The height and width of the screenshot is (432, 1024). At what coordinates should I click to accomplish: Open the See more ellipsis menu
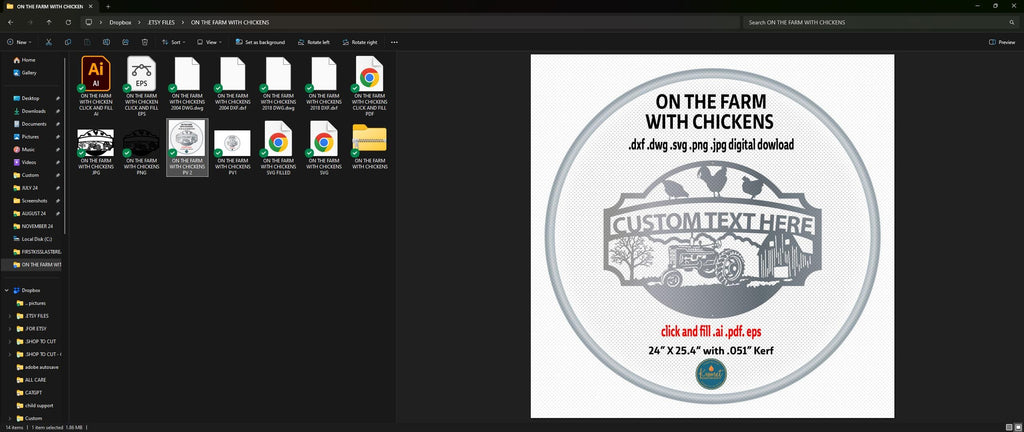point(394,42)
